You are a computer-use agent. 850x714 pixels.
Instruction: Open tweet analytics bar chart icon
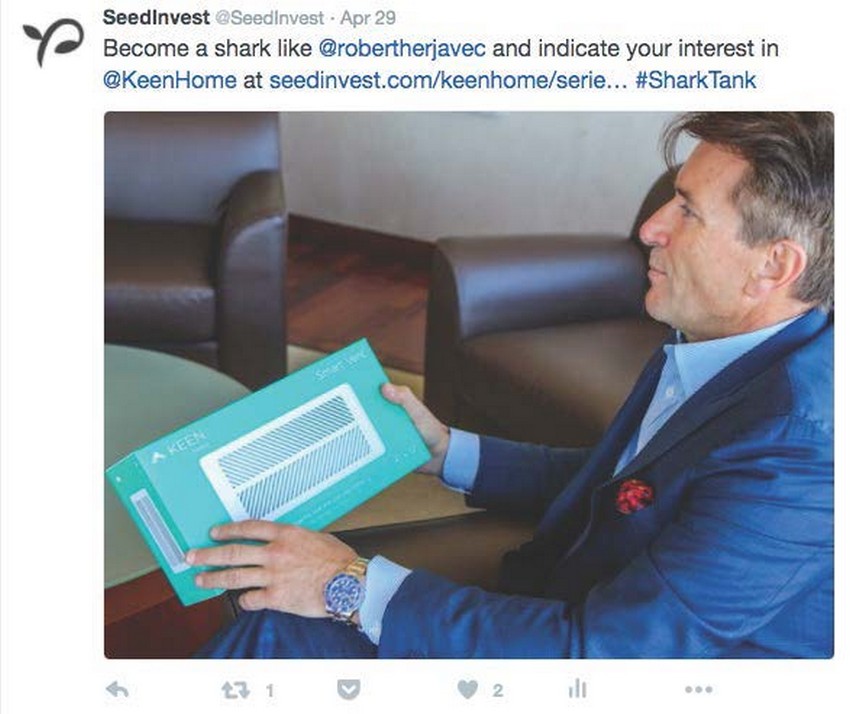(577, 689)
